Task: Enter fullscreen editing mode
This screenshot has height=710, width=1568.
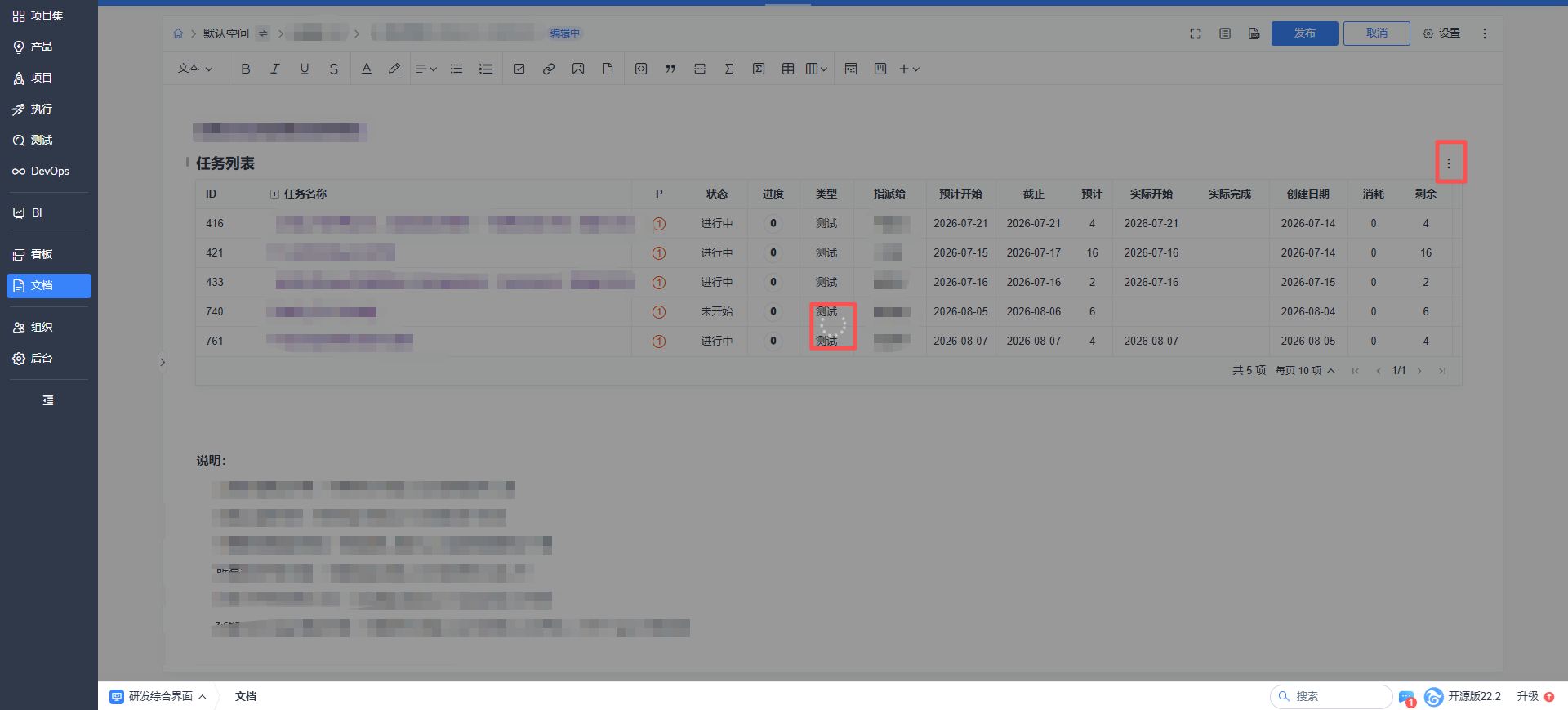Action: click(x=1196, y=33)
